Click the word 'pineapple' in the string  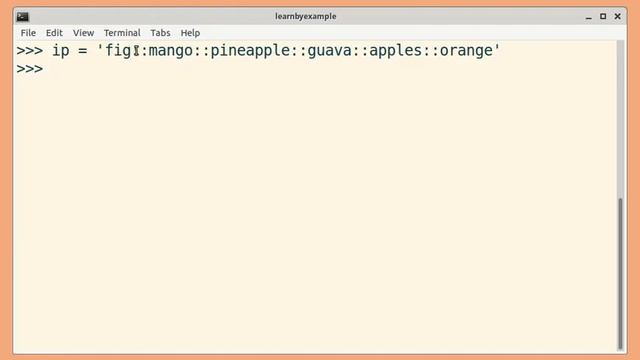coord(250,51)
